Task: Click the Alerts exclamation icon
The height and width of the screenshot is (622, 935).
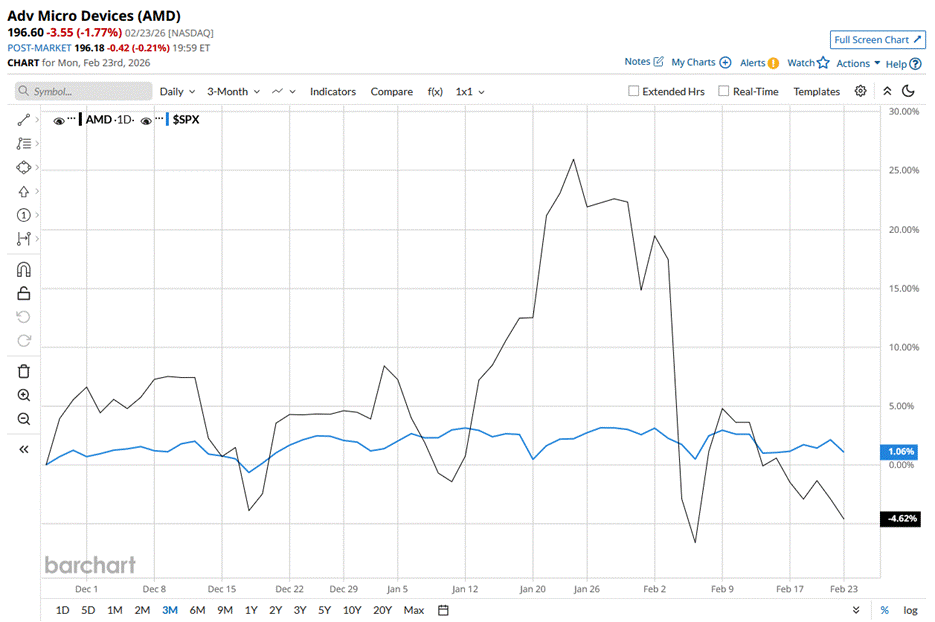Action: (x=773, y=63)
